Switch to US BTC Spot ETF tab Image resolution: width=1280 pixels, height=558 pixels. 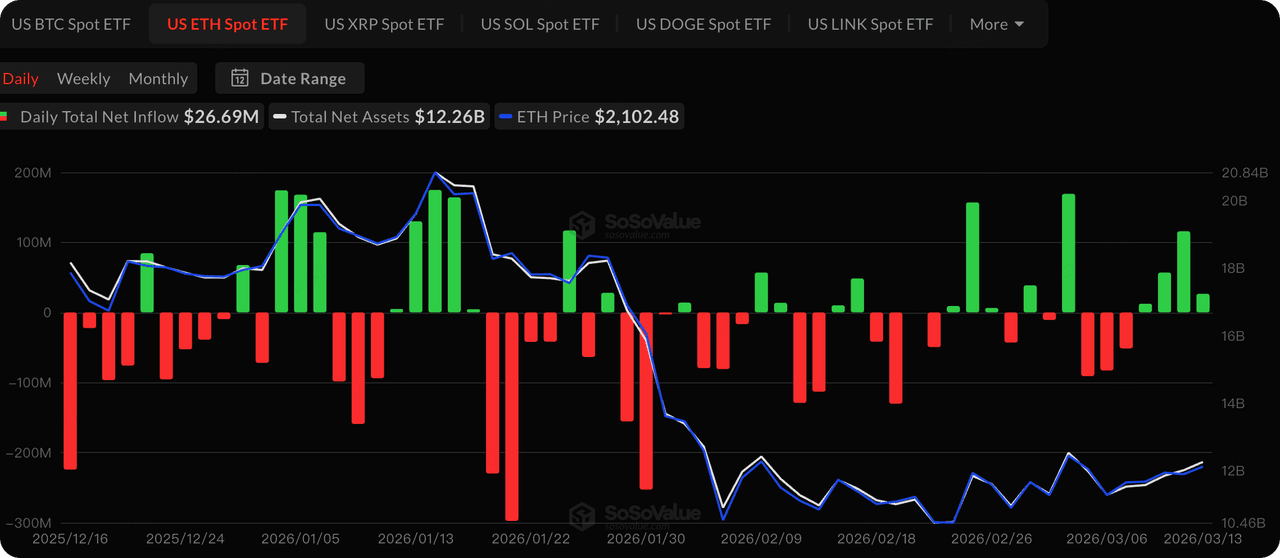coord(70,24)
